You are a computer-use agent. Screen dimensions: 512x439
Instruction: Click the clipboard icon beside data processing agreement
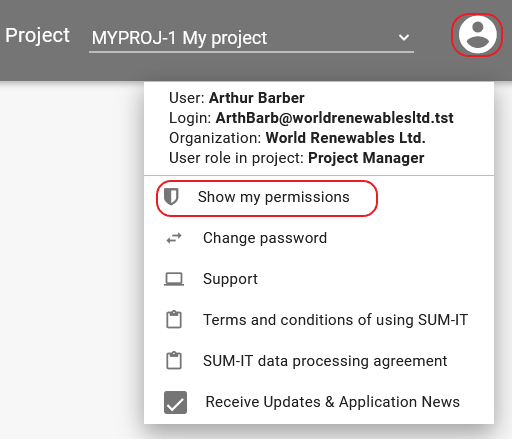point(174,361)
